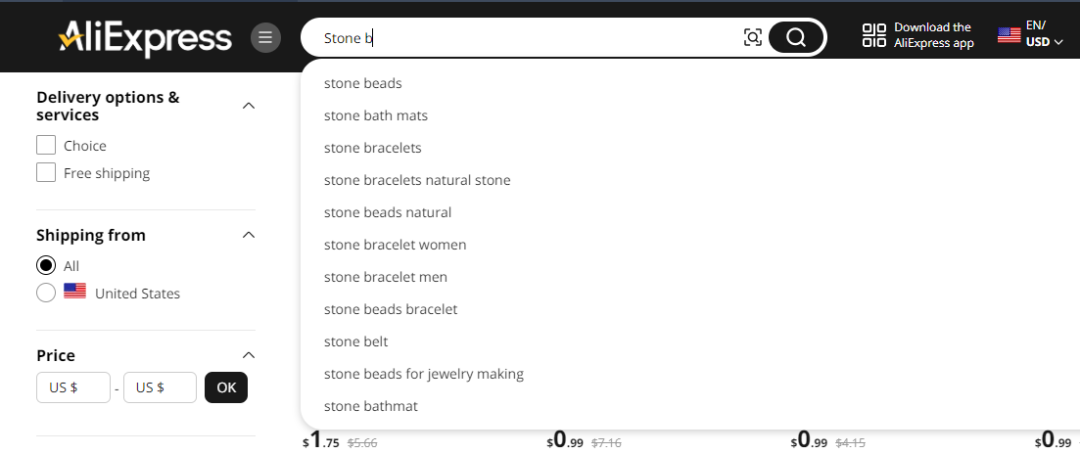Open the EN/USD language currency dropdown

click(1044, 35)
